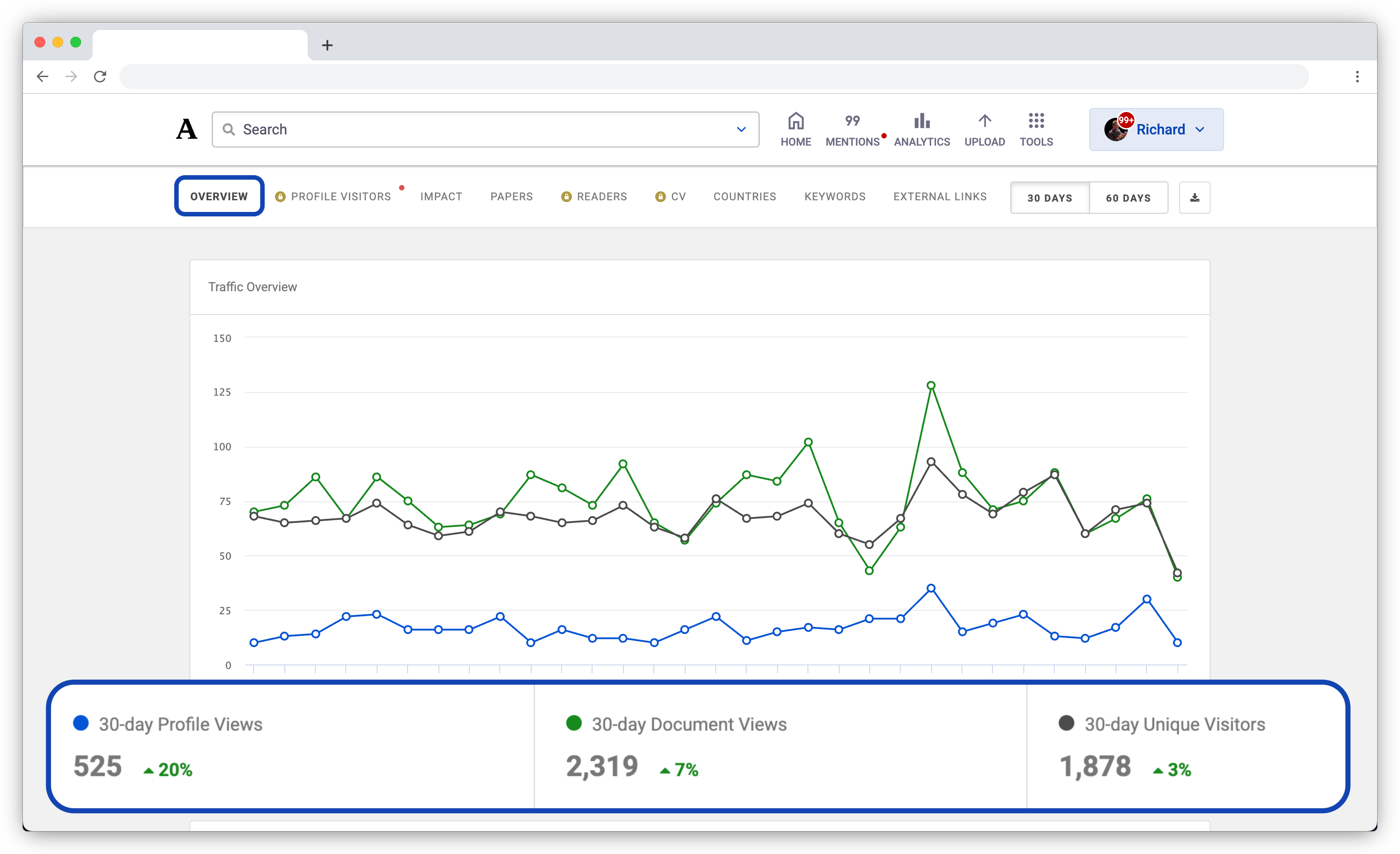Viewport: 1400px width, 854px height.
Task: Click the gray Unique Visitors legend dot
Action: point(1066,723)
